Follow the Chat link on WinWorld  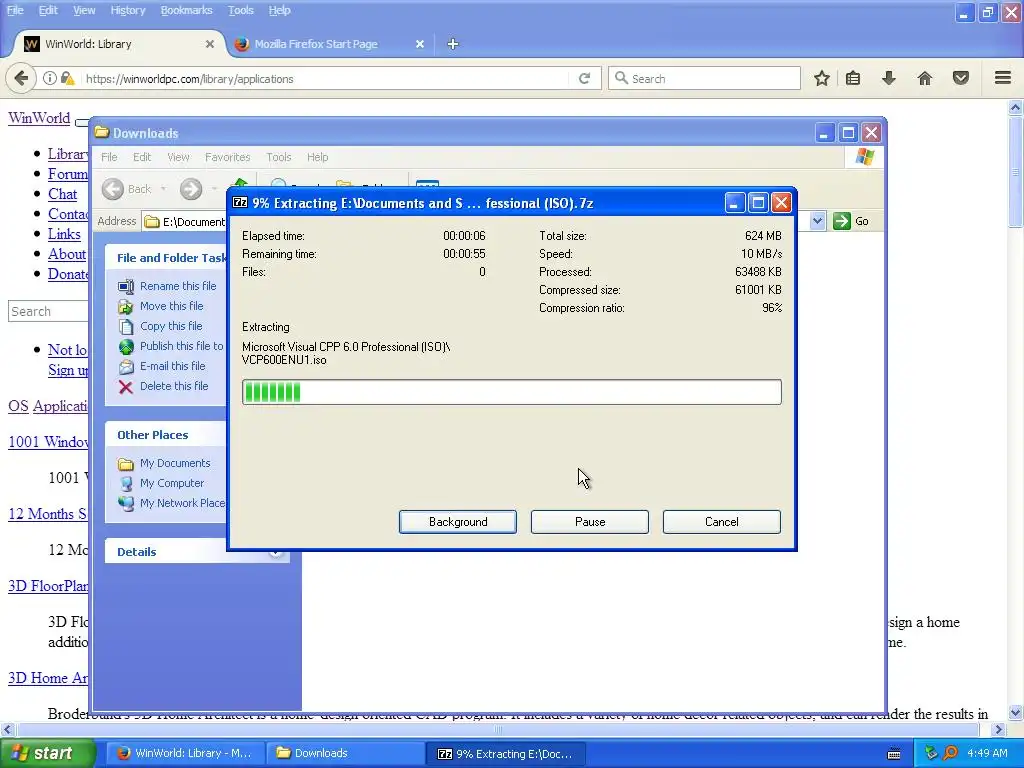point(62,194)
